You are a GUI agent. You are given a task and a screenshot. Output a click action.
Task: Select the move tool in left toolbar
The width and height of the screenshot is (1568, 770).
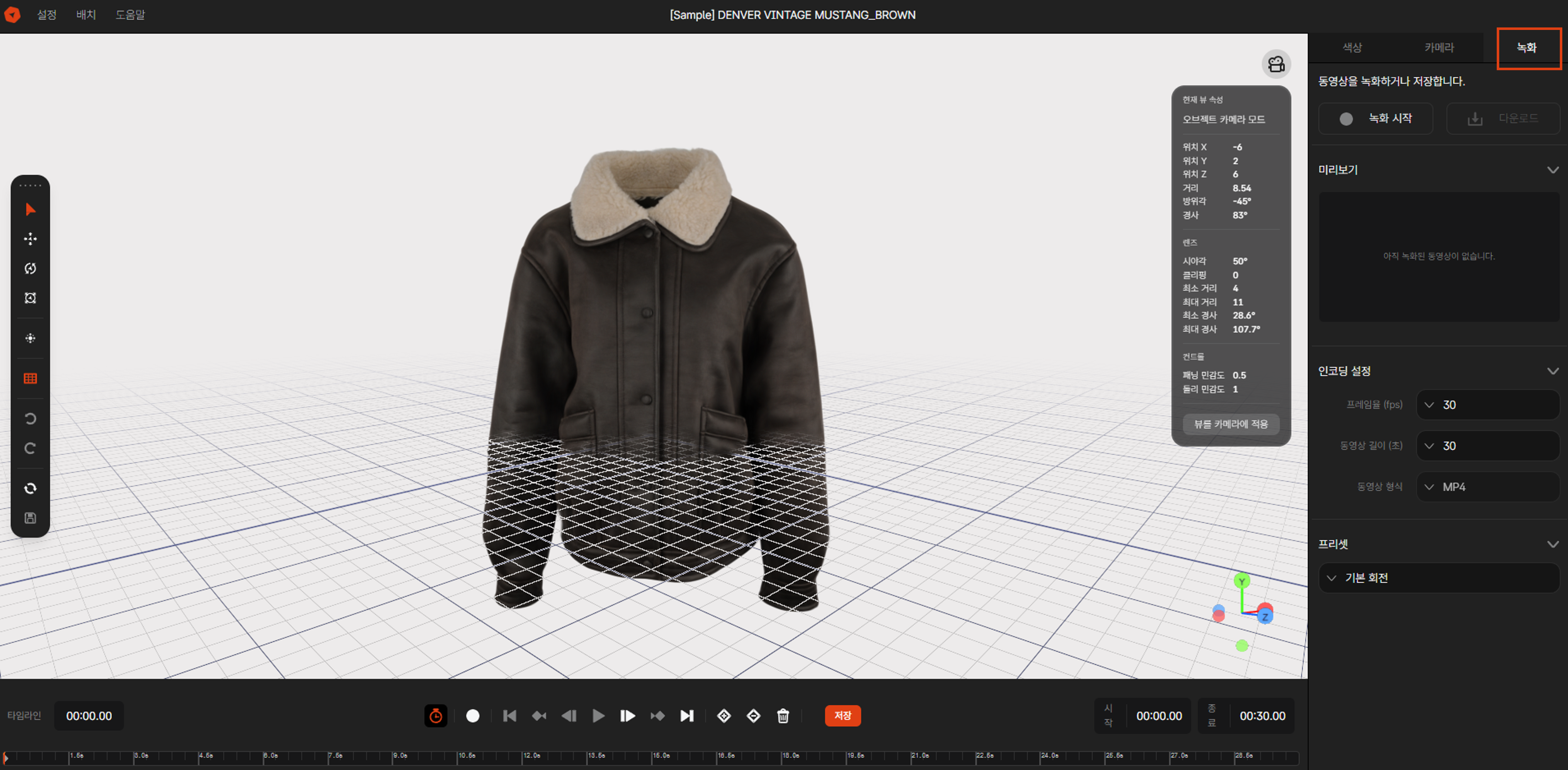point(30,239)
